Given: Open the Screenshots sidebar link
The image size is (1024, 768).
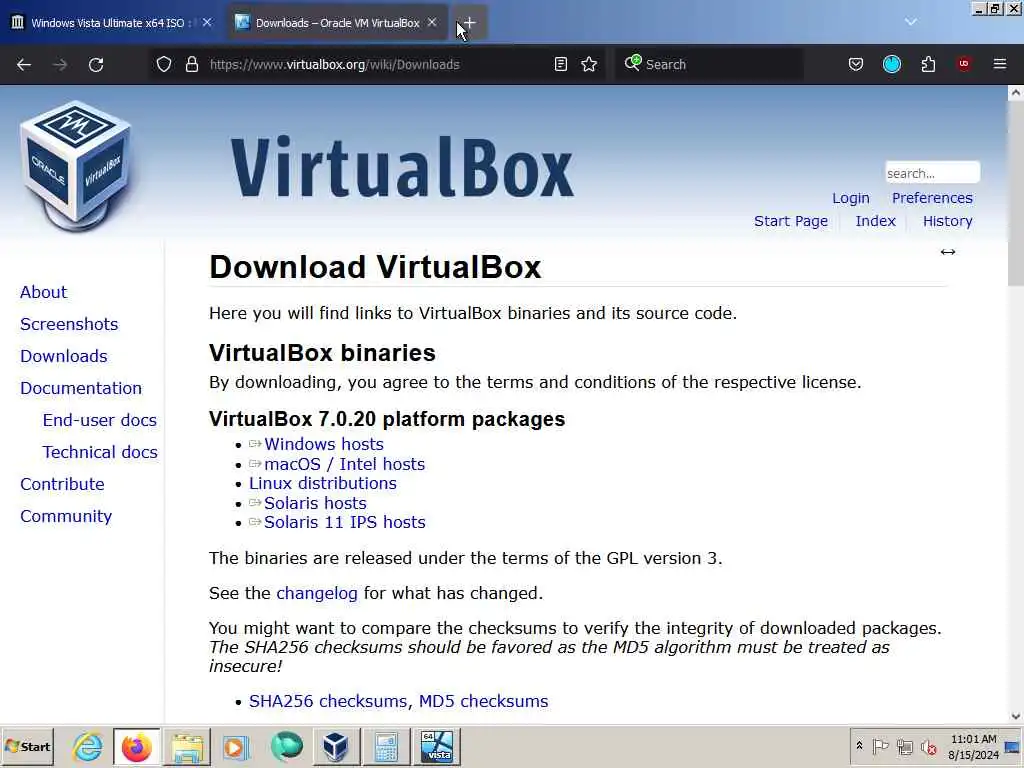Looking at the screenshot, I should 69,324.
